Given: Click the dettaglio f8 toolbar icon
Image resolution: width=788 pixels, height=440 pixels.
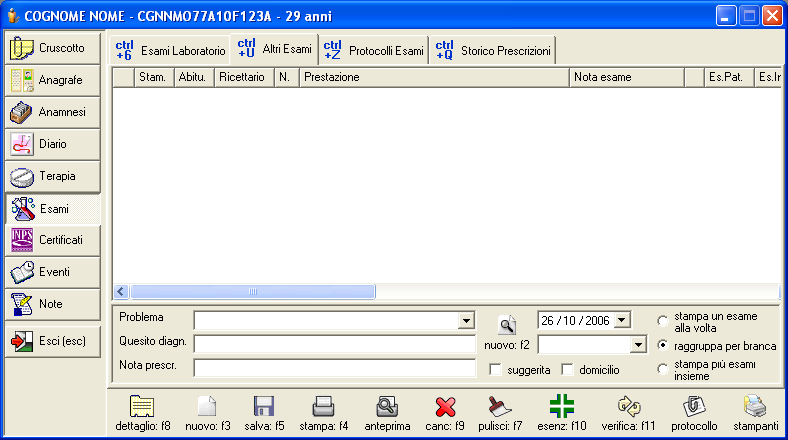Looking at the screenshot, I should (x=144, y=407).
